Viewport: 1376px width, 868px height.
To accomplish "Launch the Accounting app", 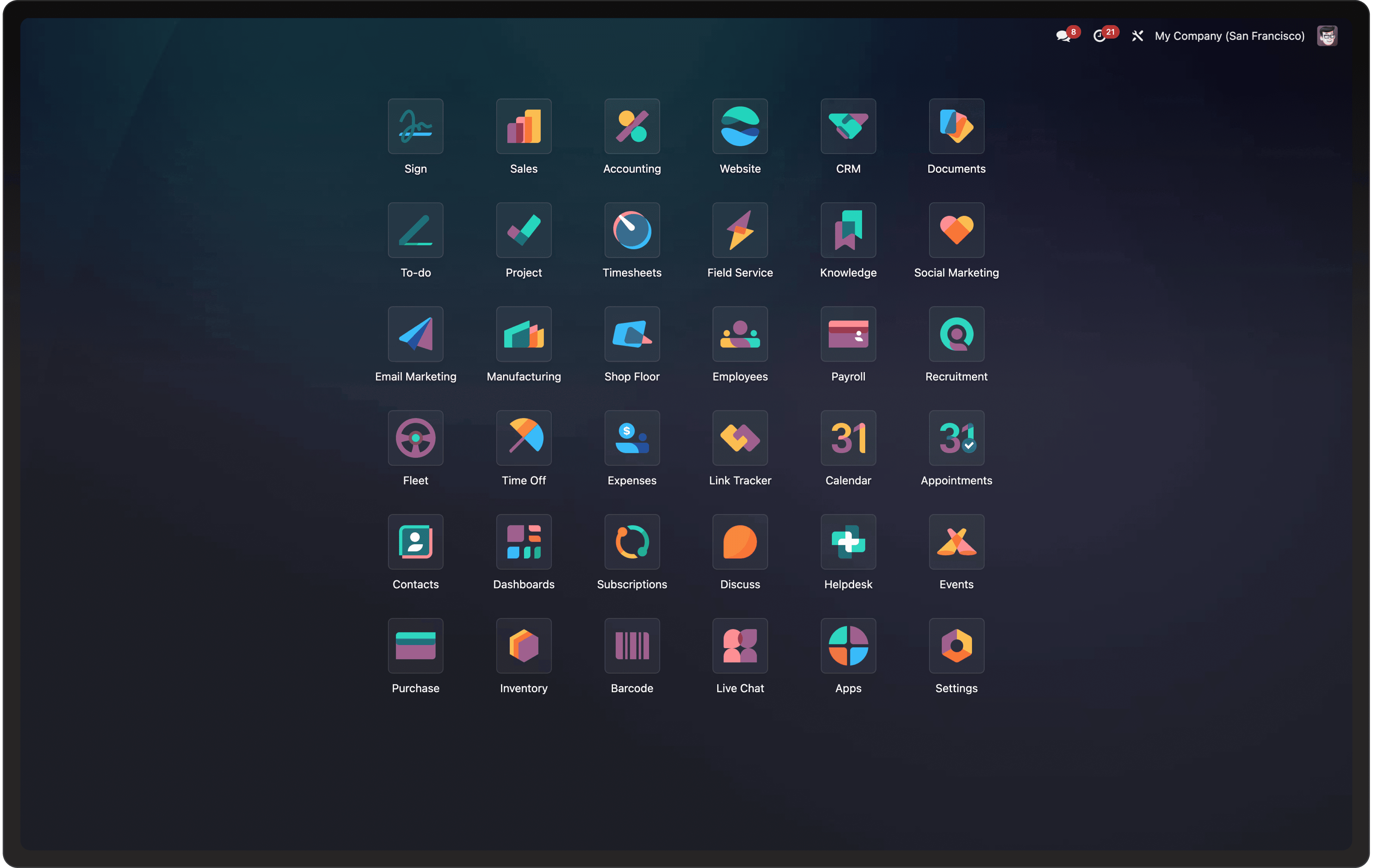I will click(631, 126).
